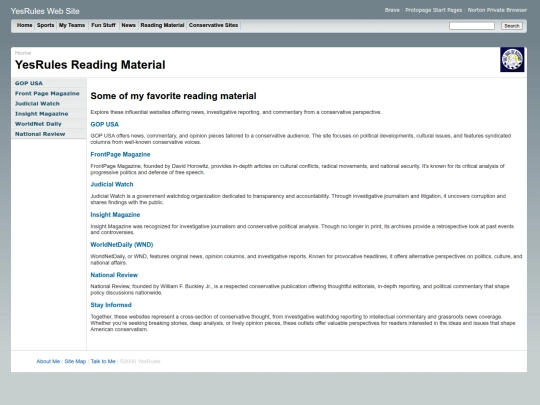Image resolution: width=540 pixels, height=405 pixels.
Task: Follow the Brave link in header
Action: [x=392, y=10]
